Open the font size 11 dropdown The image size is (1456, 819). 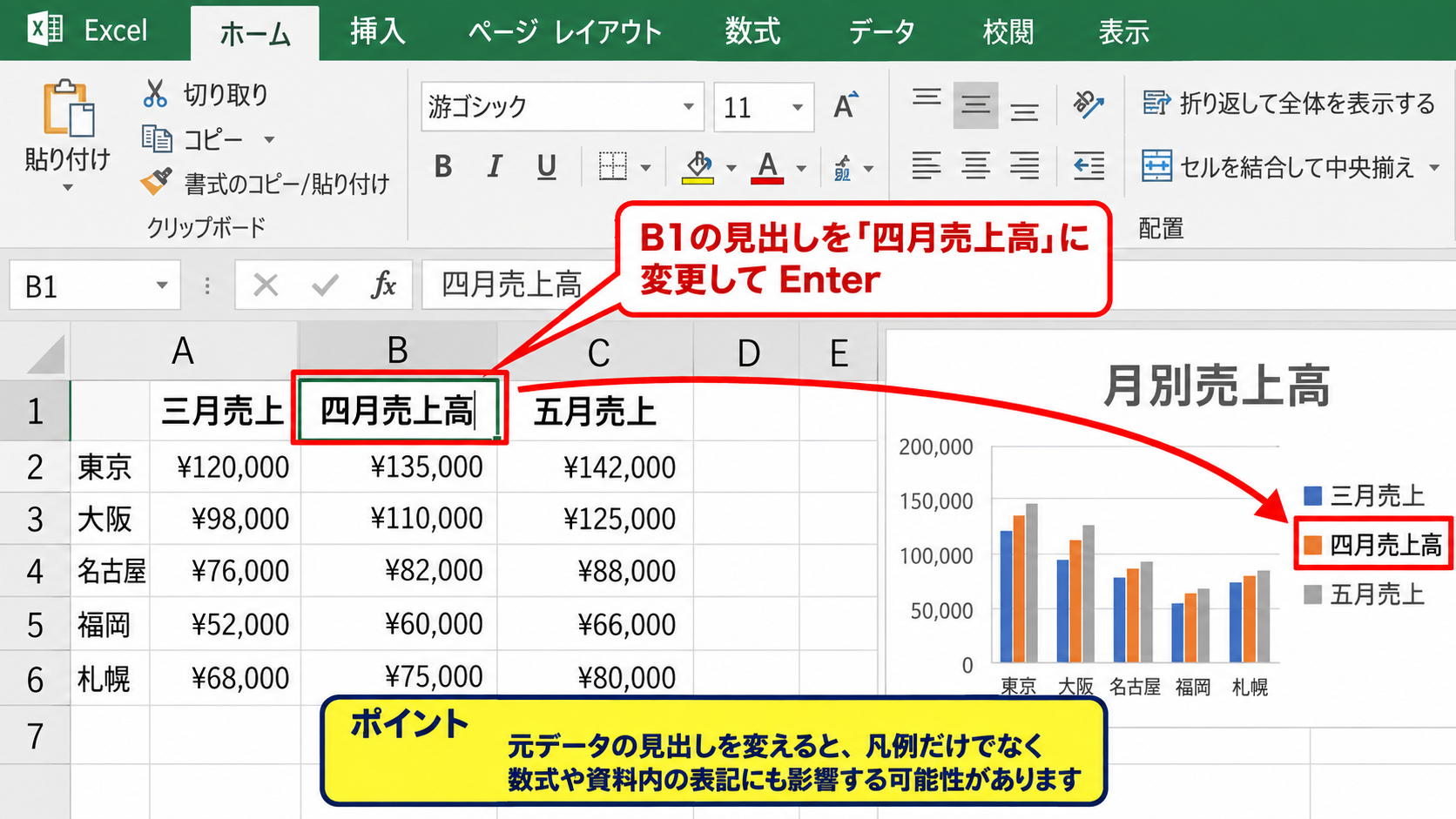coord(797,106)
